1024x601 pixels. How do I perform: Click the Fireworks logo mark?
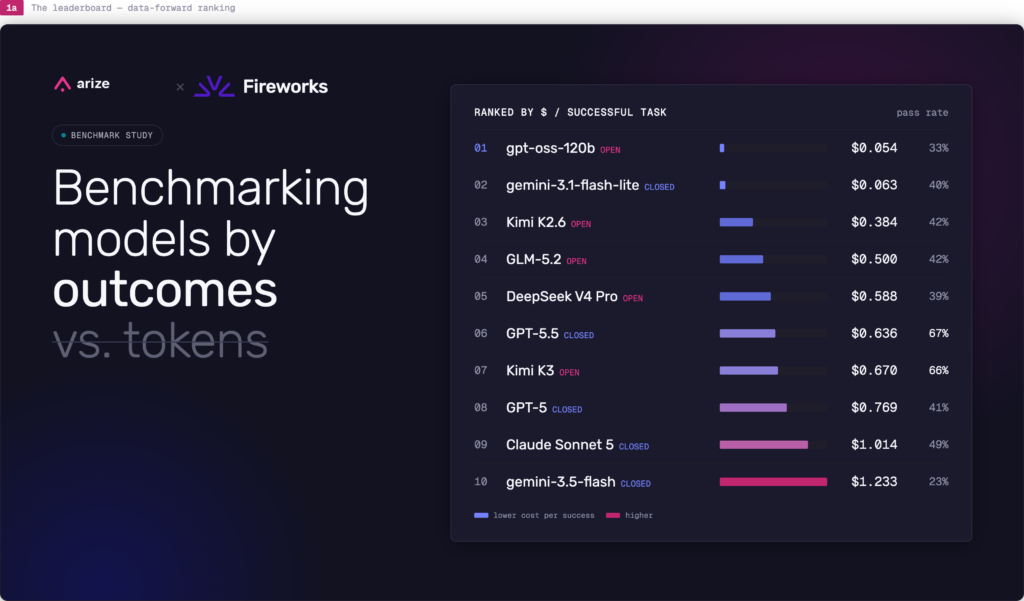click(214, 86)
